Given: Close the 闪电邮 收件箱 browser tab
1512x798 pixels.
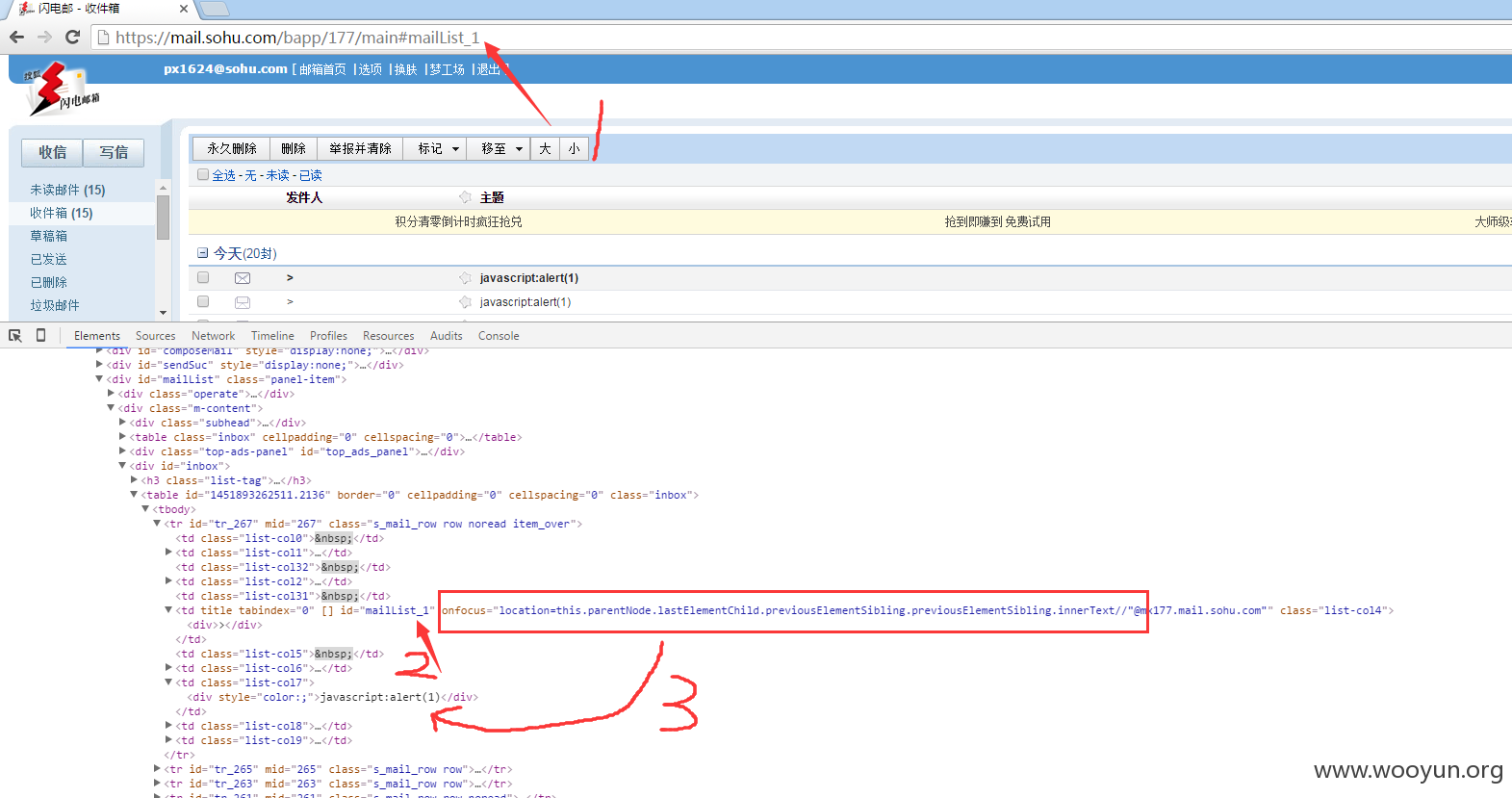Looking at the screenshot, I should [184, 9].
